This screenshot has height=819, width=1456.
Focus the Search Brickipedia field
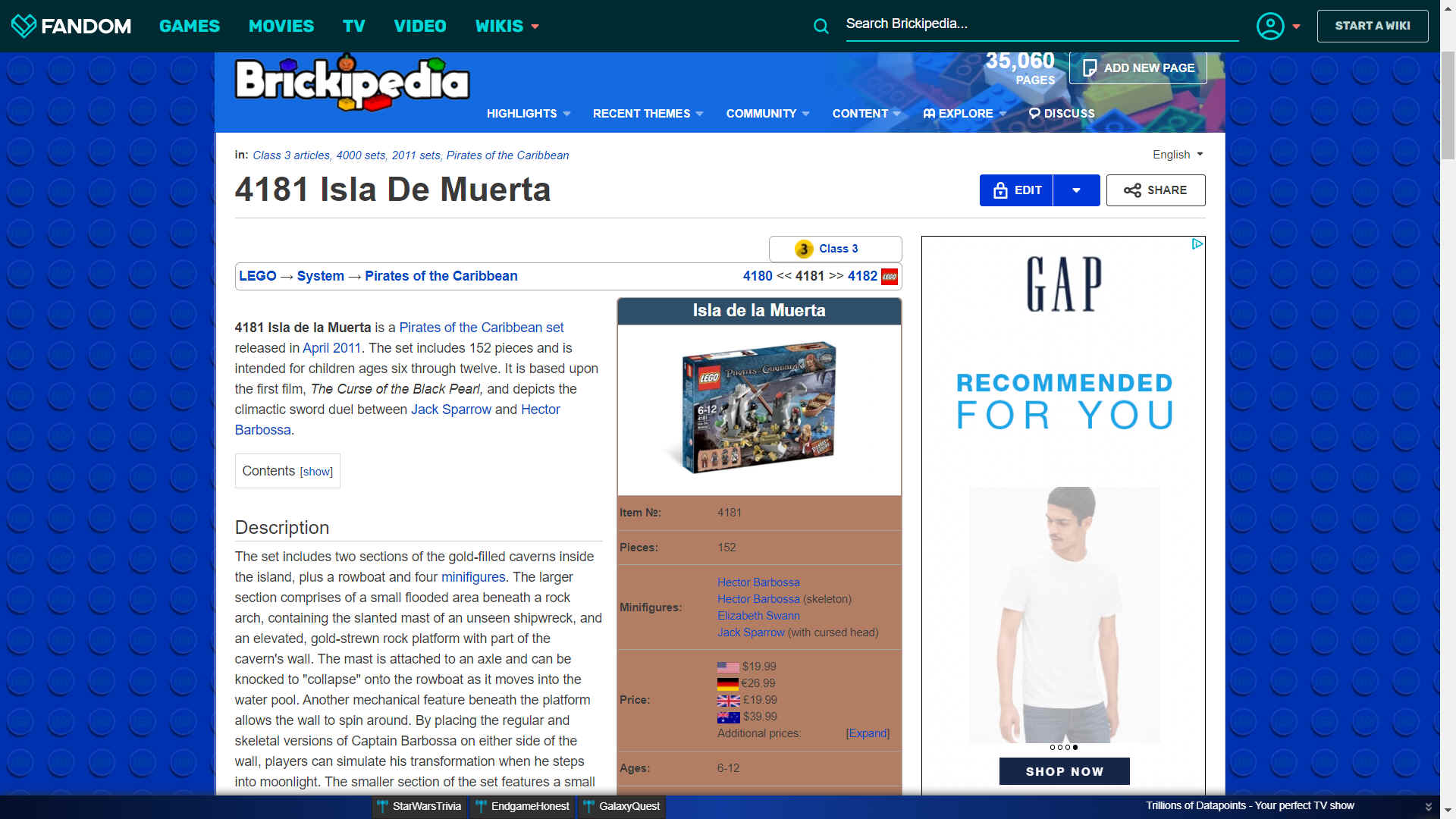point(1042,24)
